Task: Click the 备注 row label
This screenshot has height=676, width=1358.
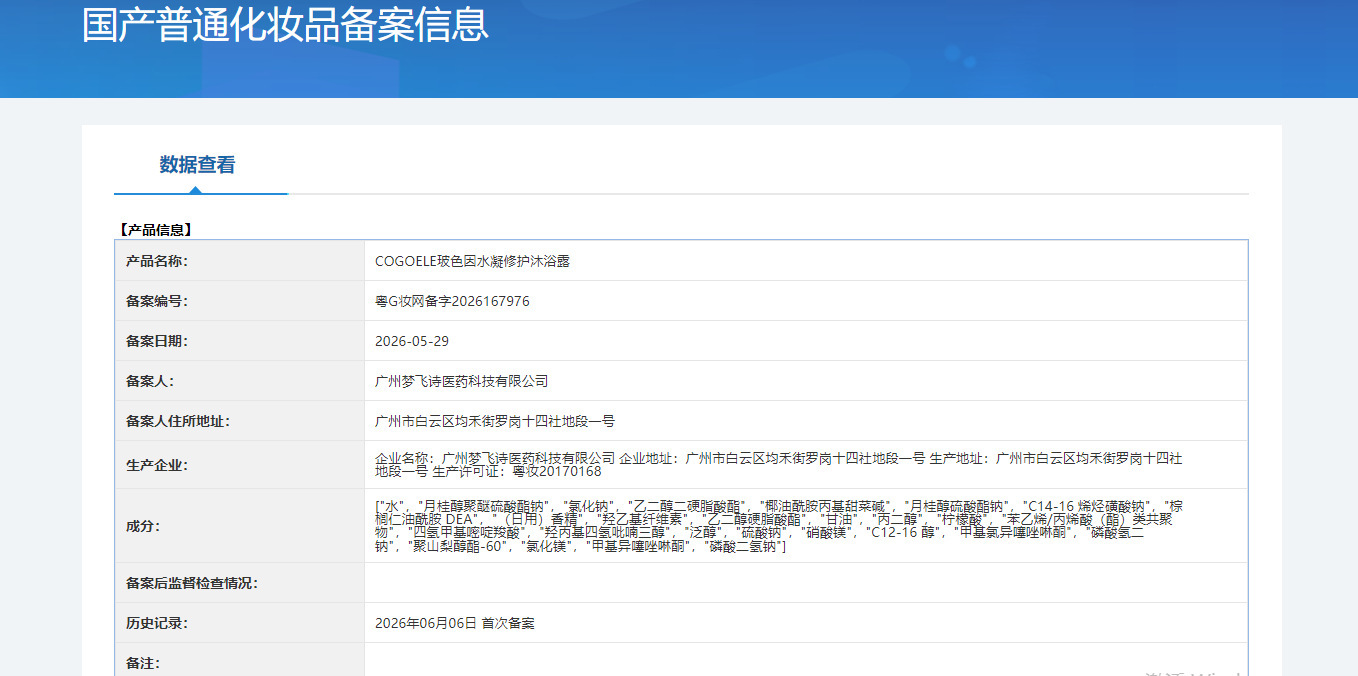Action: pos(143,663)
